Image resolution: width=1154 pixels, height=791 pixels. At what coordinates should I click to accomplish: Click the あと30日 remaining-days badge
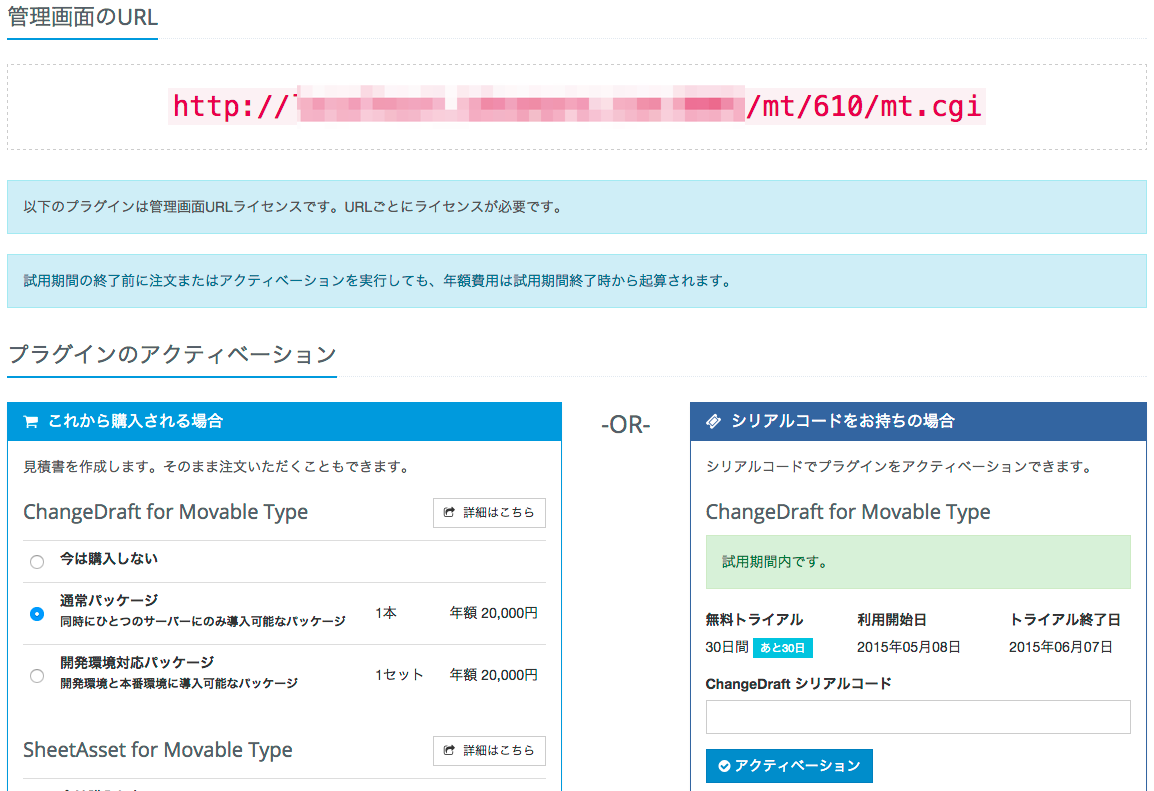pyautogui.click(x=782, y=648)
